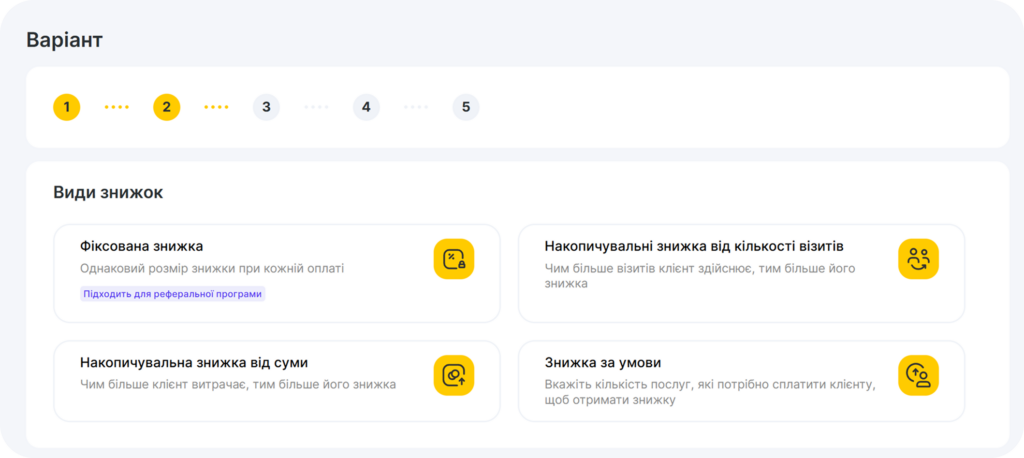Click description "Однаковий розмір знижки при кожній оплаті"

click(212, 268)
